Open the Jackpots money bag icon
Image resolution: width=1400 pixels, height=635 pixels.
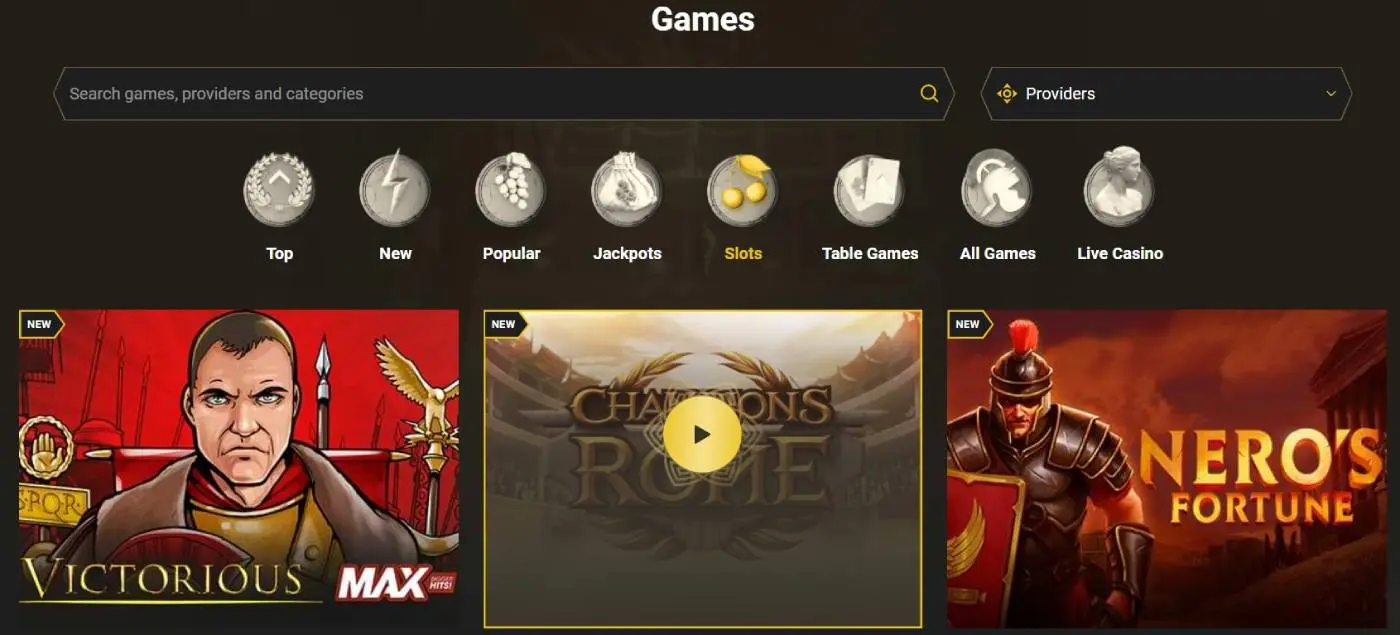(x=627, y=190)
